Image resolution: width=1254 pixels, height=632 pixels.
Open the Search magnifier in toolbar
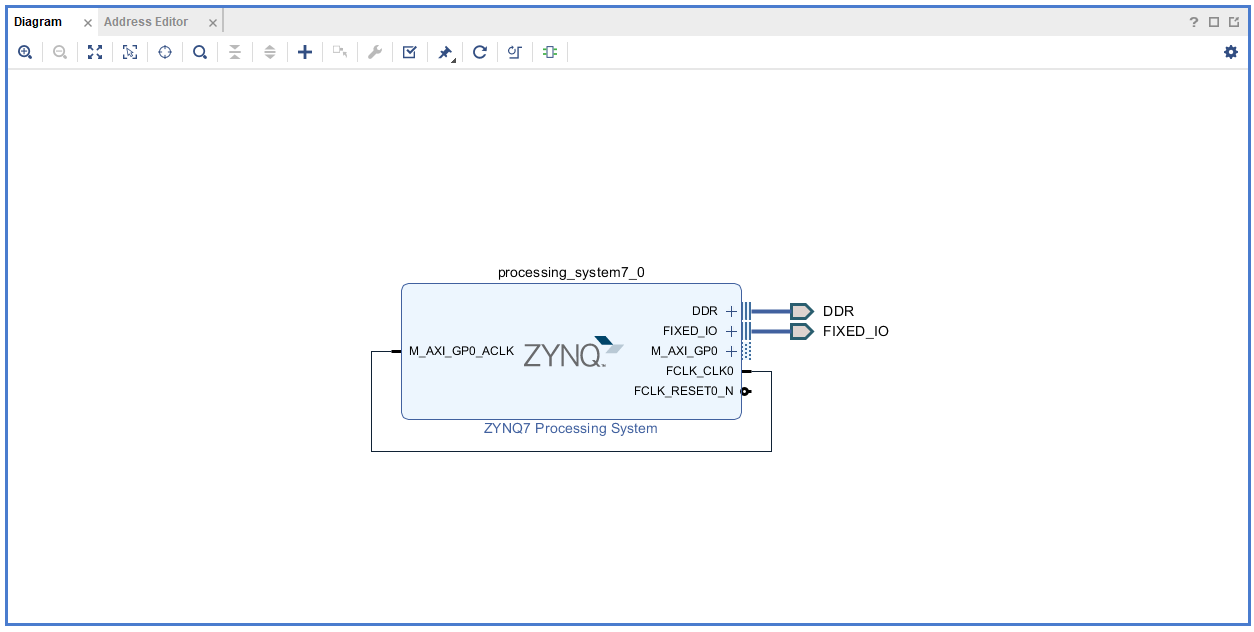tap(200, 52)
